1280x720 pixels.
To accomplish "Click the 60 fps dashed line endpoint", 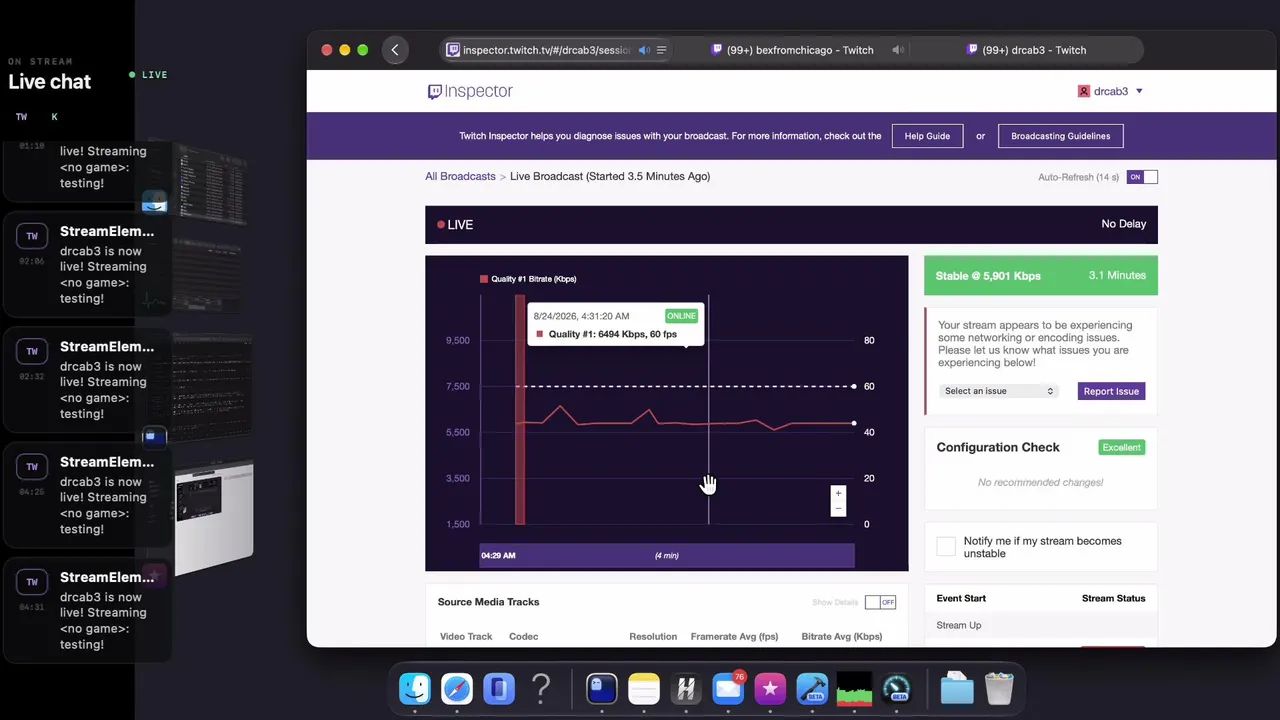I will 853,386.
